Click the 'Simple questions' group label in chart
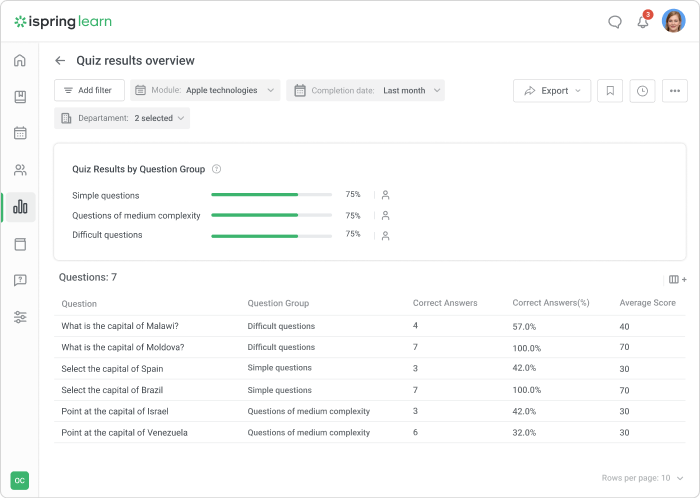This screenshot has height=498, width=700. (x=106, y=195)
